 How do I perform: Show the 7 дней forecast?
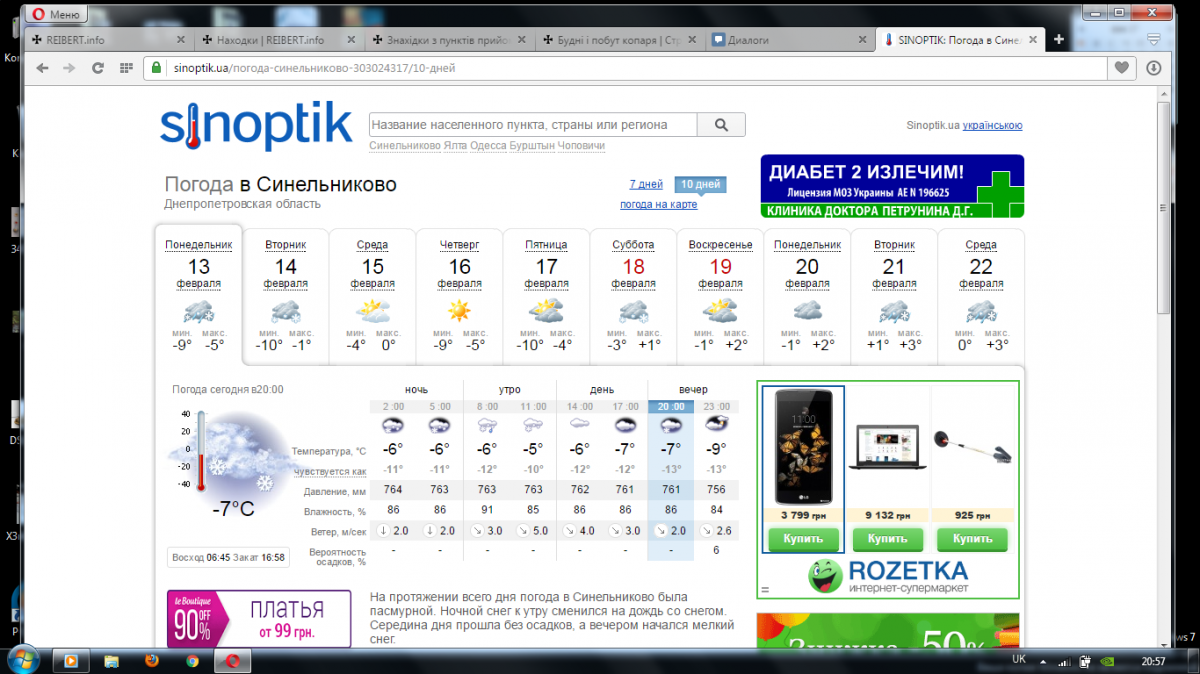click(x=646, y=184)
